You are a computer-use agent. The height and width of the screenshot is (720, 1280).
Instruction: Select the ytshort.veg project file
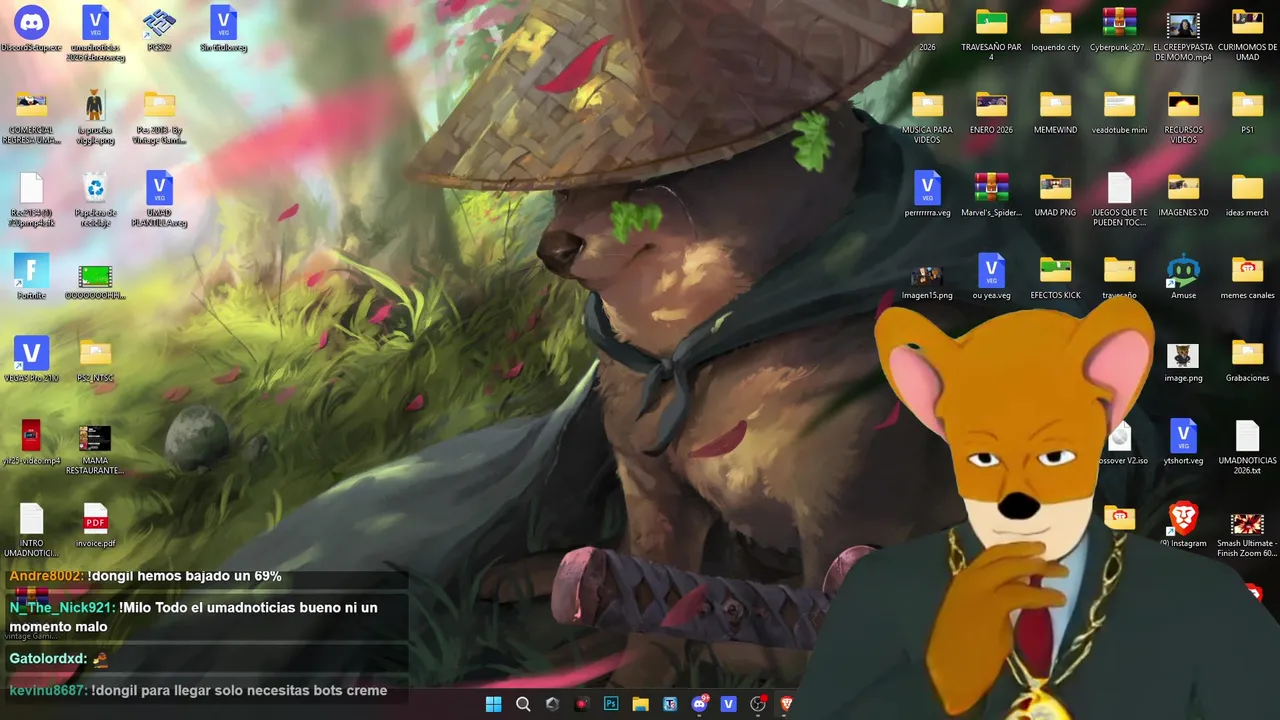point(1183,442)
